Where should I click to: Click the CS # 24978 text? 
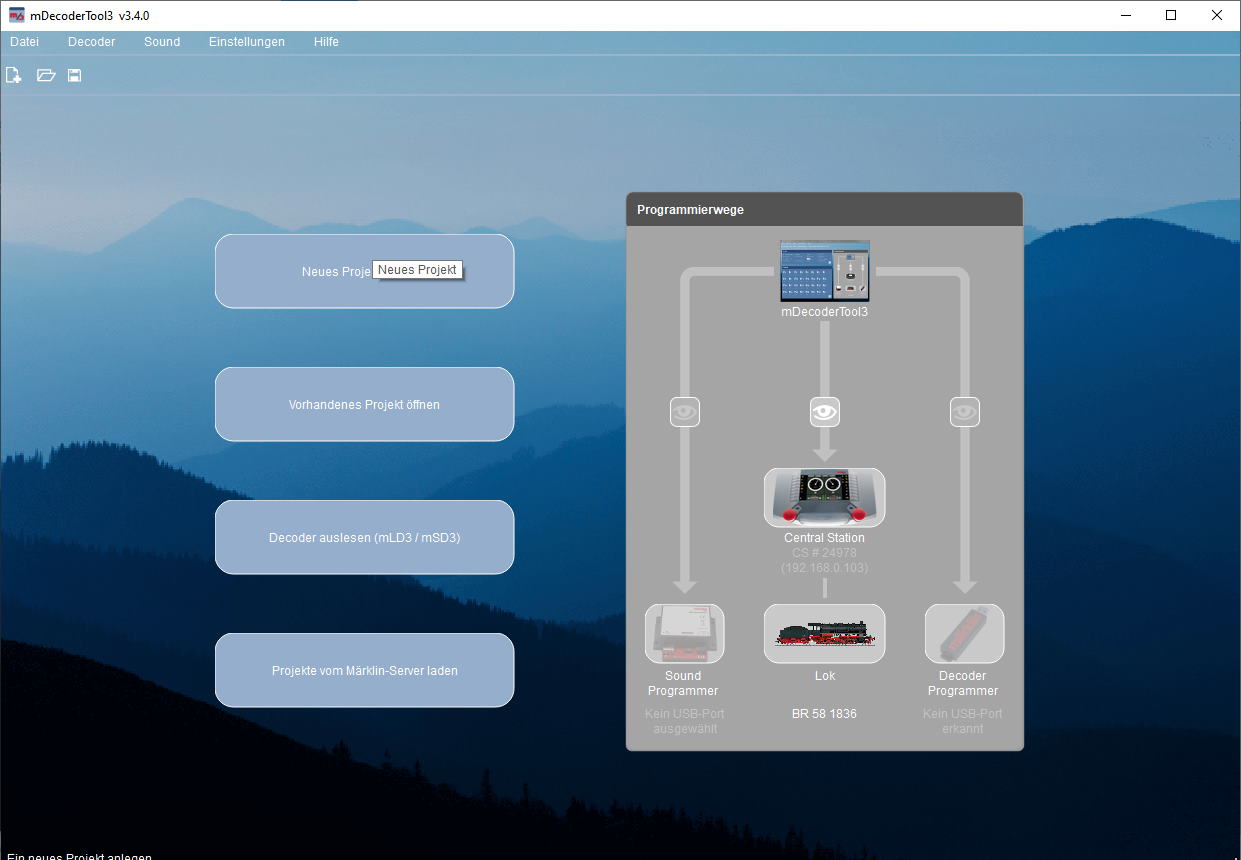point(824,553)
